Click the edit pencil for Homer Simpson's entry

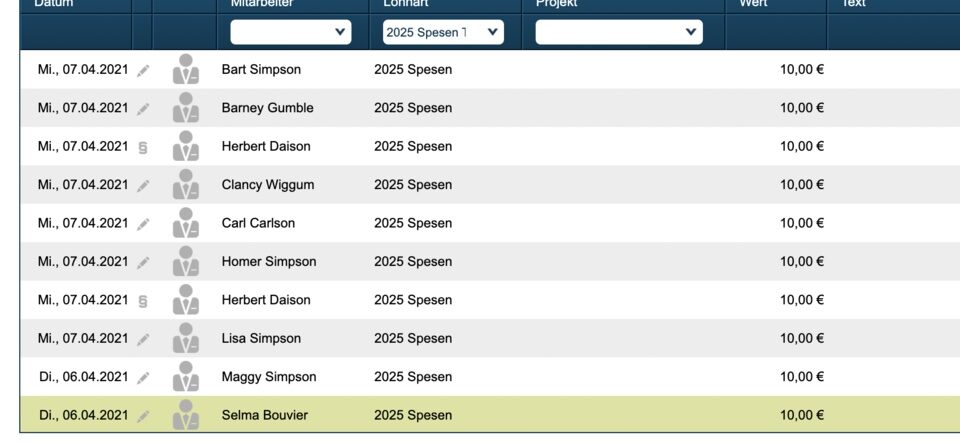(x=144, y=262)
